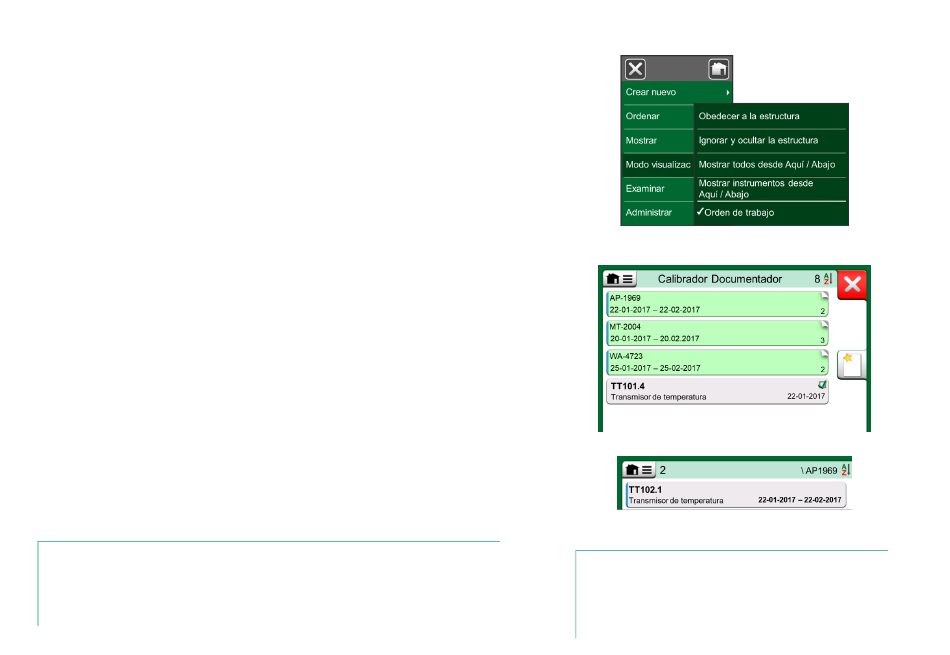Choose Obedecer a la estructura
Image resolution: width=950 pixels, height=655 pixels.
click(771, 116)
